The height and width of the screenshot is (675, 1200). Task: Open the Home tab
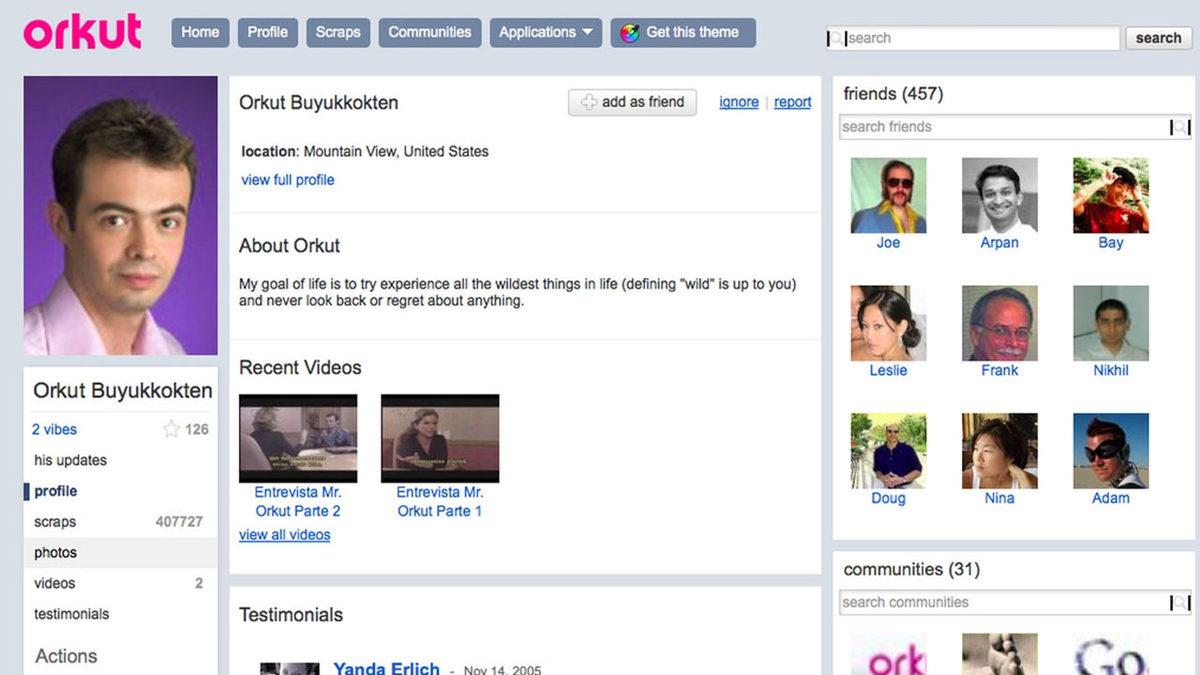(200, 32)
